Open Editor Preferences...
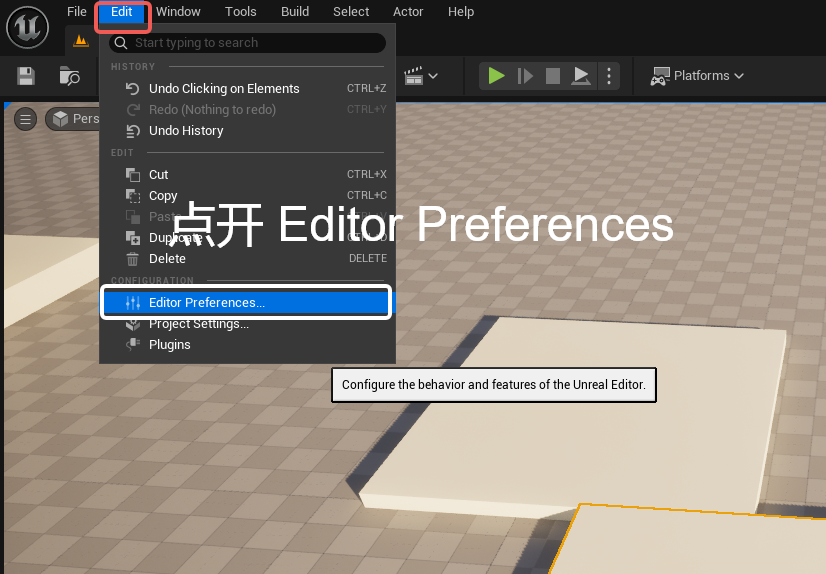826x574 pixels. tap(246, 302)
